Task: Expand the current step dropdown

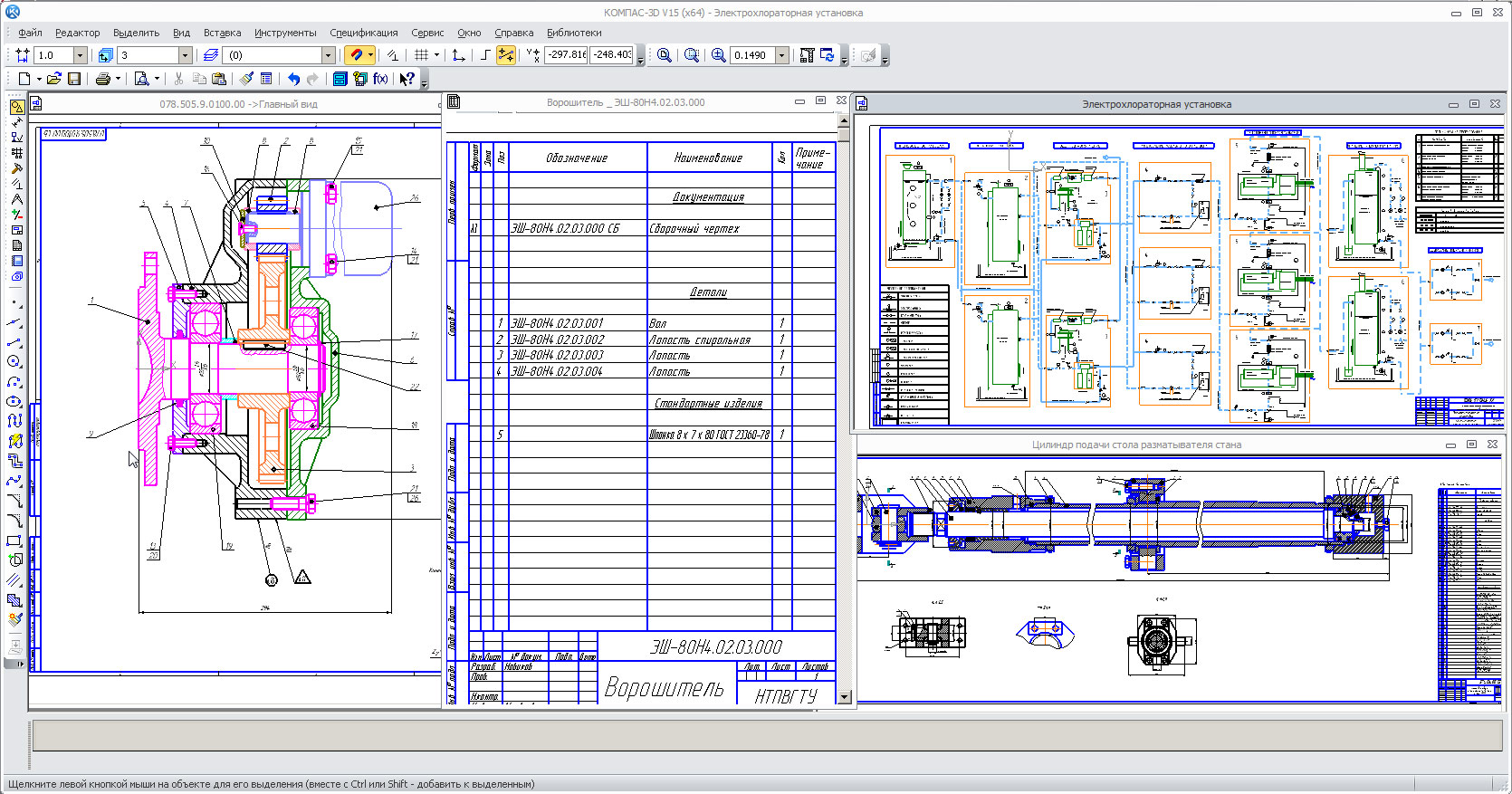Action: [80, 55]
